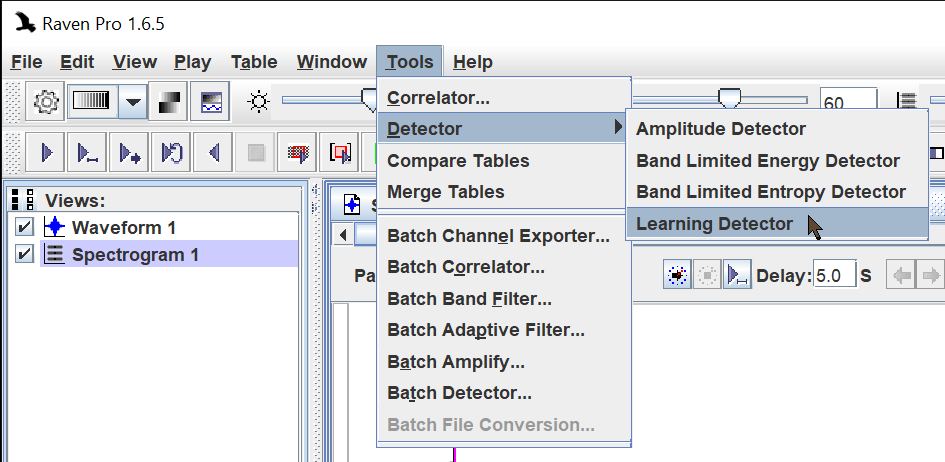This screenshot has width=945, height=462.
Task: Adjust the contrast slider handle
Action: [x=729, y=98]
